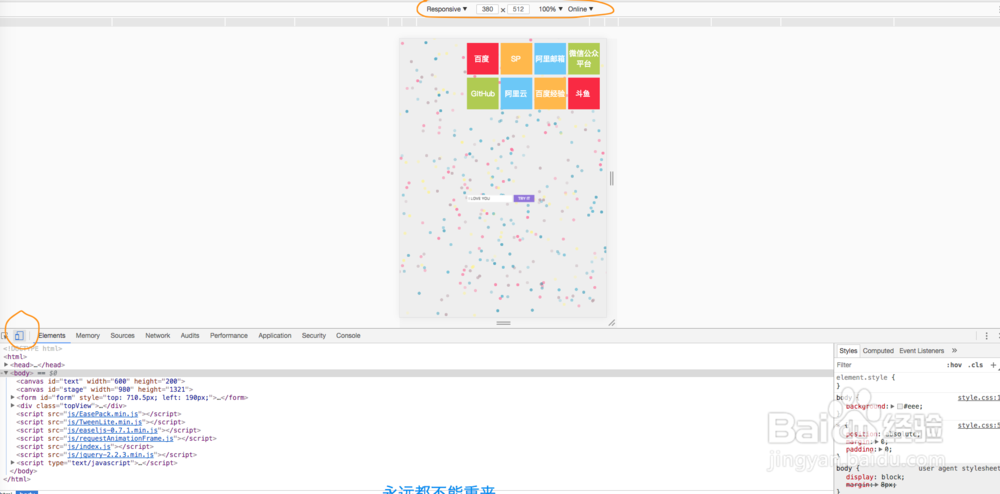Follow the js/jquery-2.2.3.min.js link

112,455
